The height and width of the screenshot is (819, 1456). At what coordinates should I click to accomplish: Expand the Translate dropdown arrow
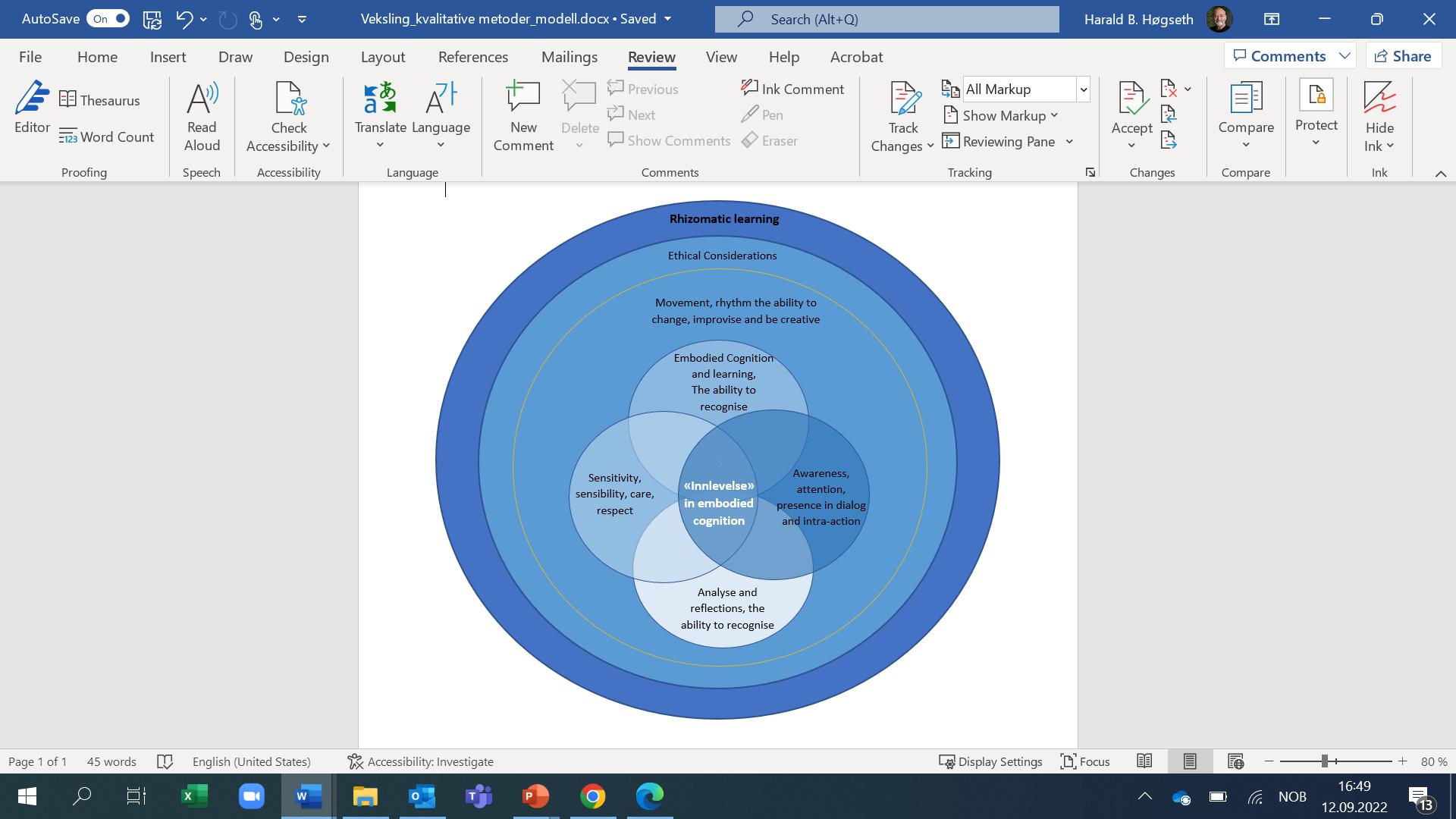coord(380,145)
